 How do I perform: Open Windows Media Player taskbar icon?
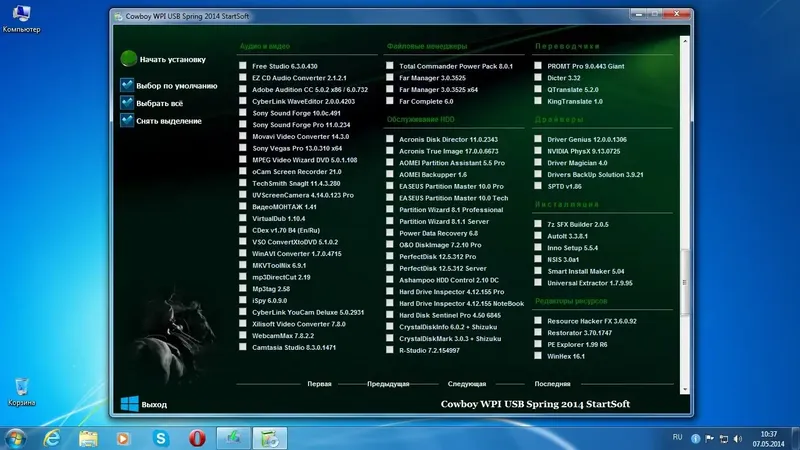pyautogui.click(x=123, y=438)
